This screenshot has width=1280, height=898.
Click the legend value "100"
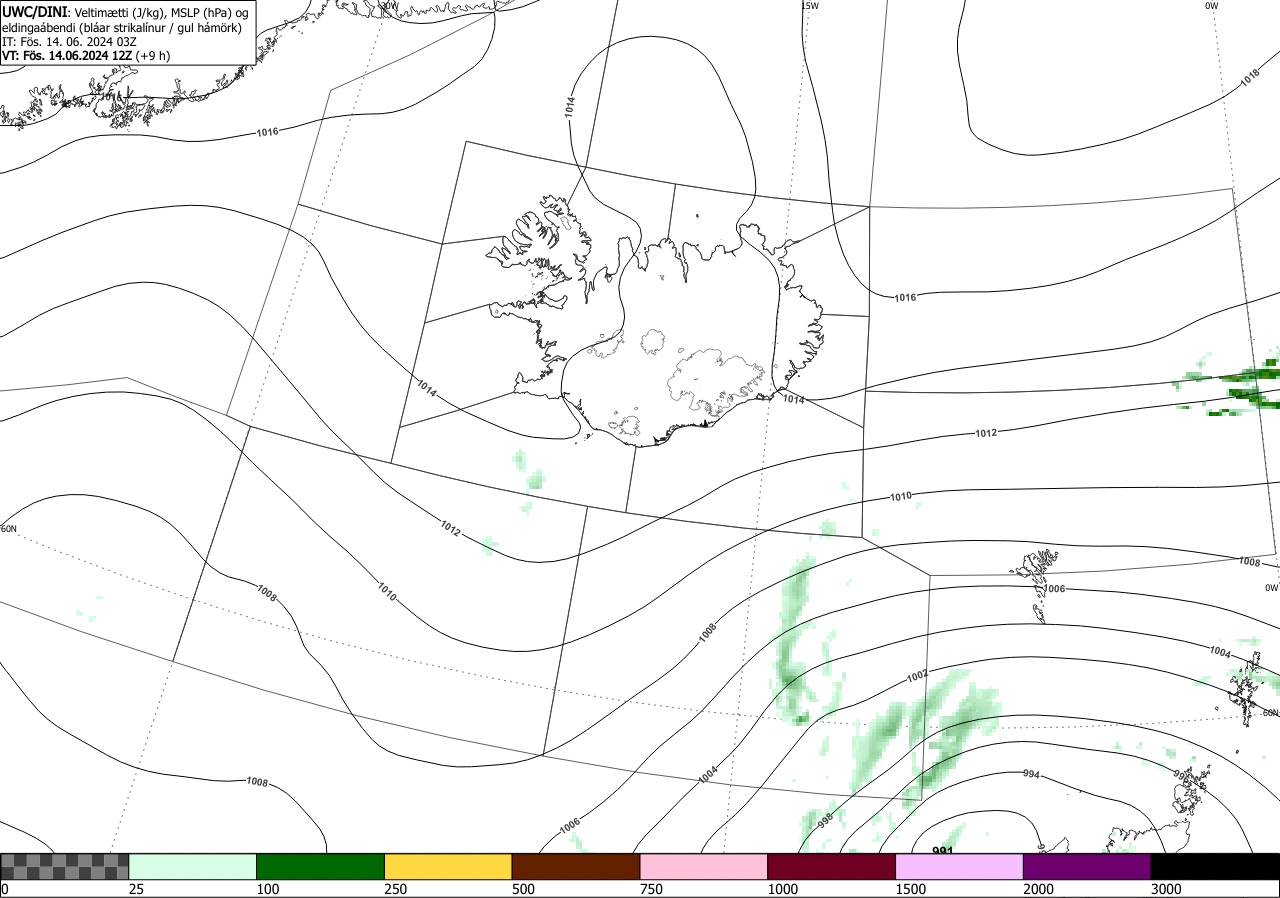267,889
